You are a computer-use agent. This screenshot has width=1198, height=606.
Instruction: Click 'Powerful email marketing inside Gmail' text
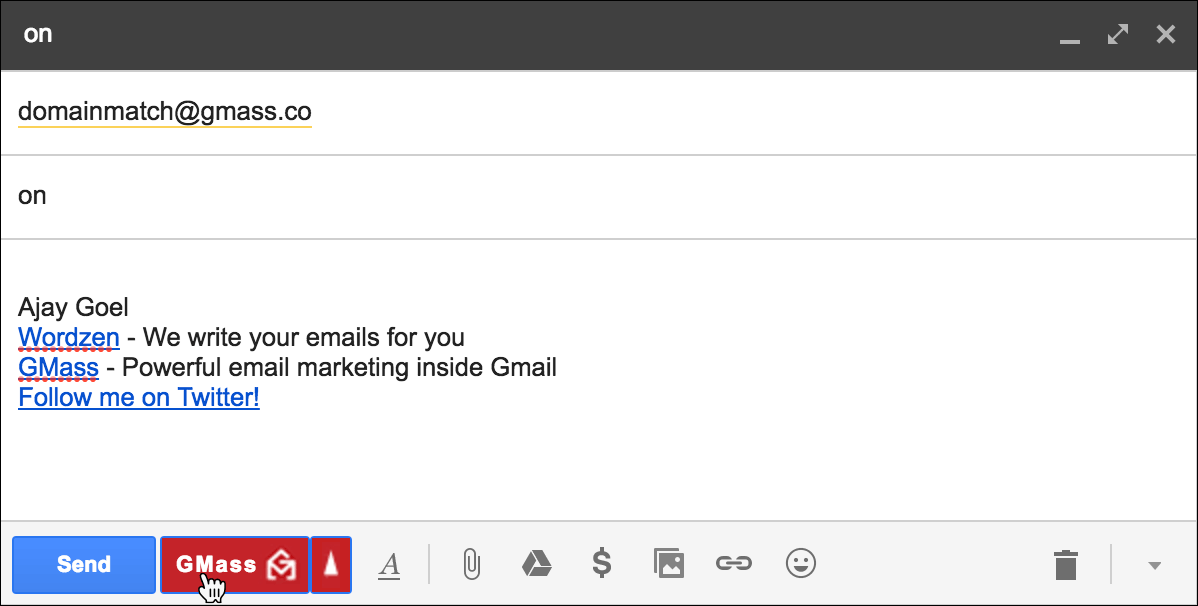pyautogui.click(x=339, y=368)
